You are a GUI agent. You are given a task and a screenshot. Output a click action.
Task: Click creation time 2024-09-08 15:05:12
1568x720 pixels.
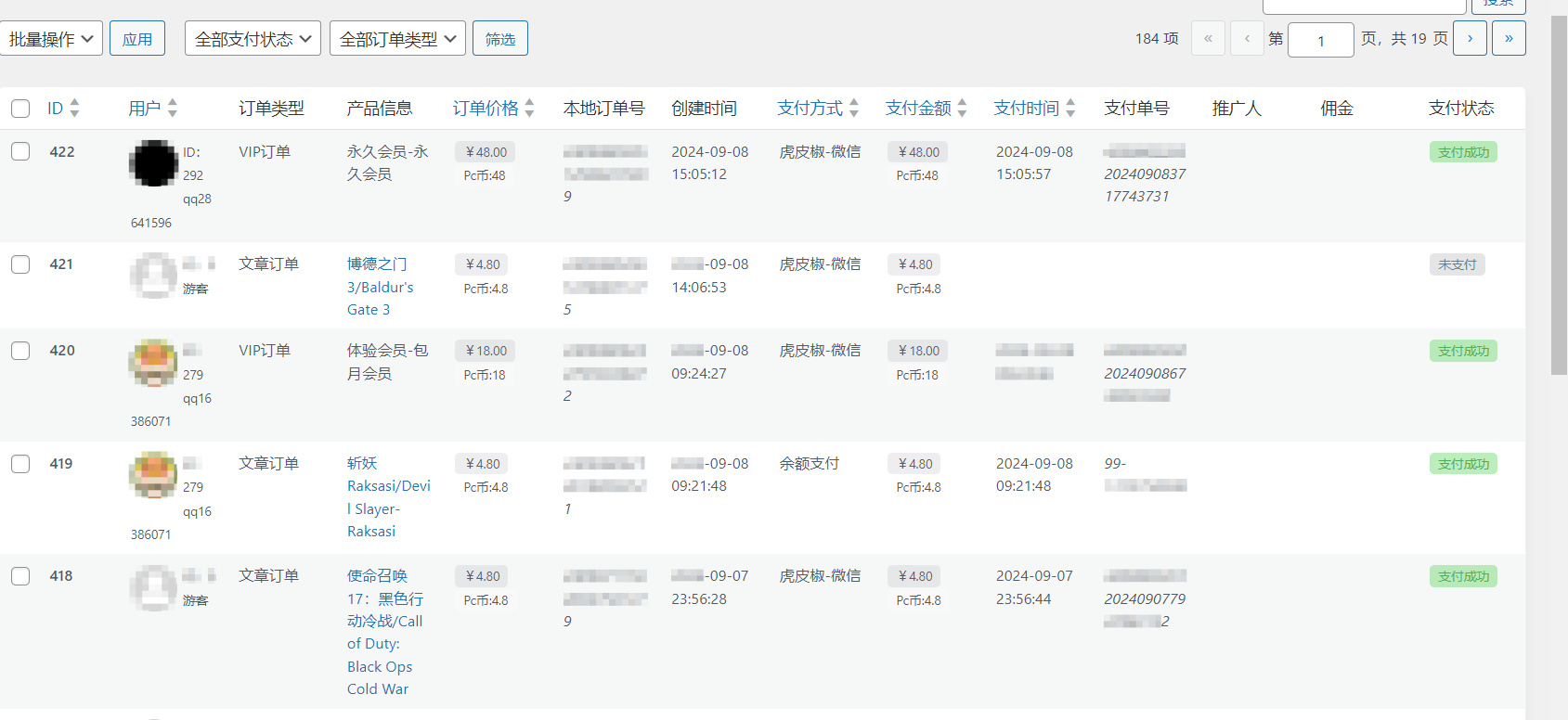710,162
